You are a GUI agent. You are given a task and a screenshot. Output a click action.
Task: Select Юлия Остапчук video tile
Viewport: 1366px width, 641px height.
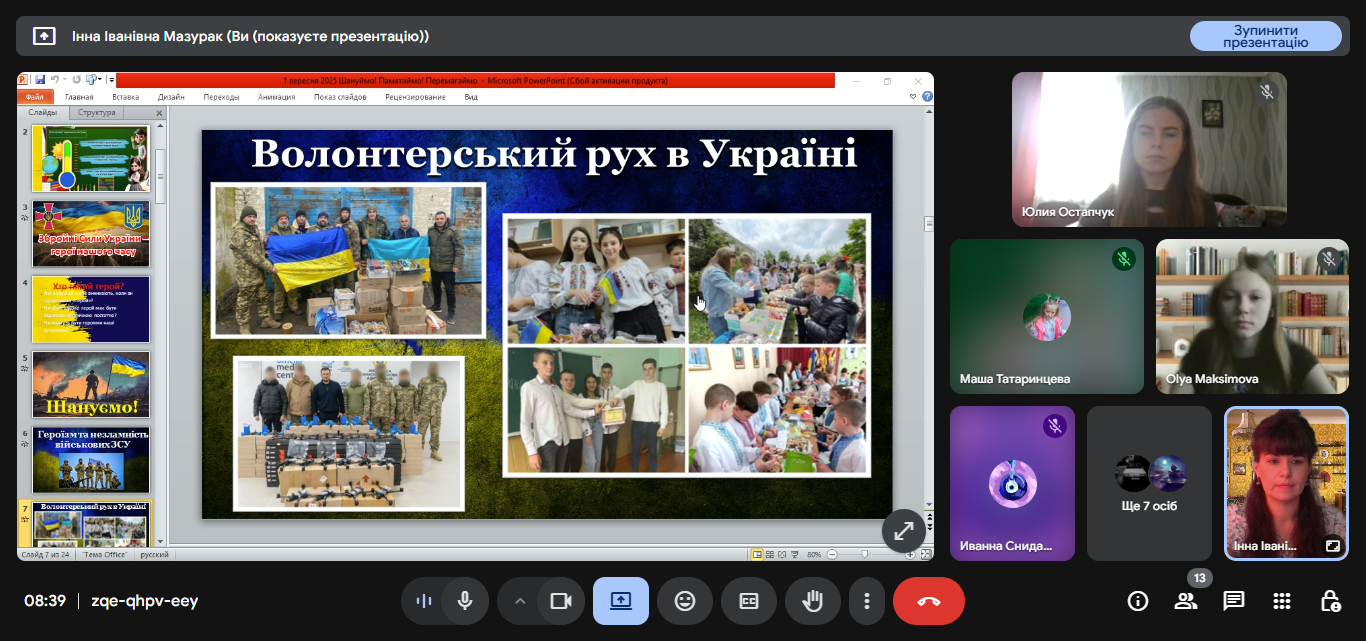click(1149, 150)
